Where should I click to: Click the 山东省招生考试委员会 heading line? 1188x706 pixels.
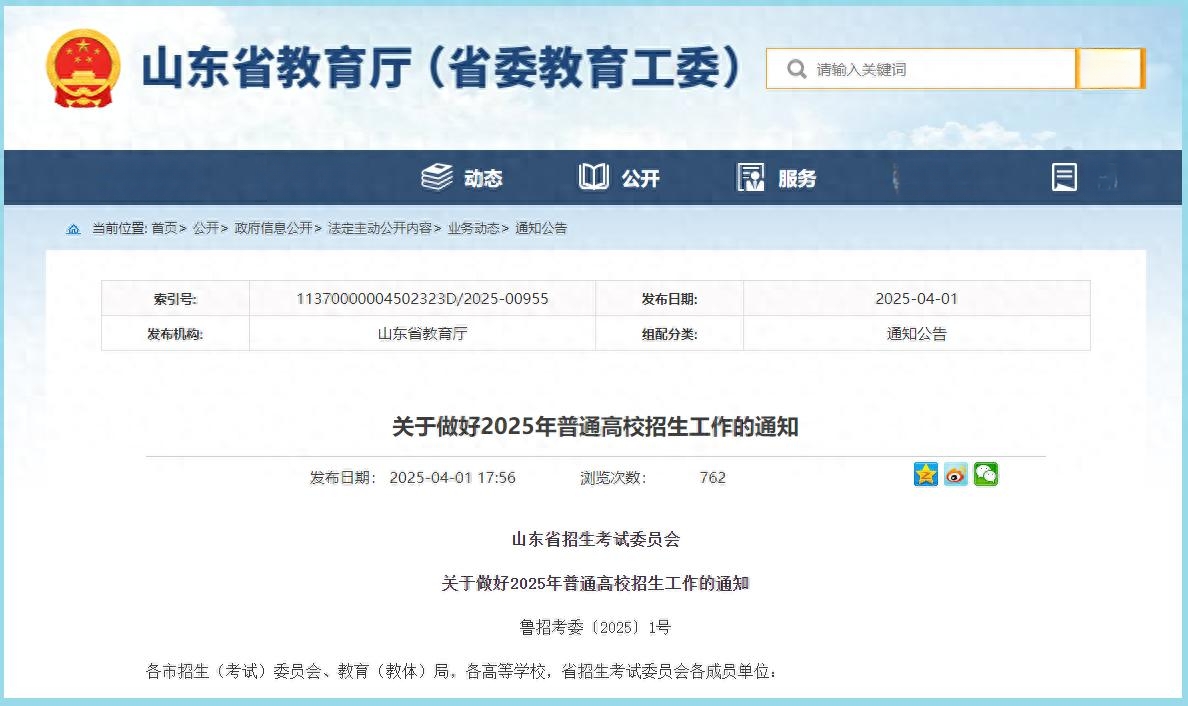[596, 539]
